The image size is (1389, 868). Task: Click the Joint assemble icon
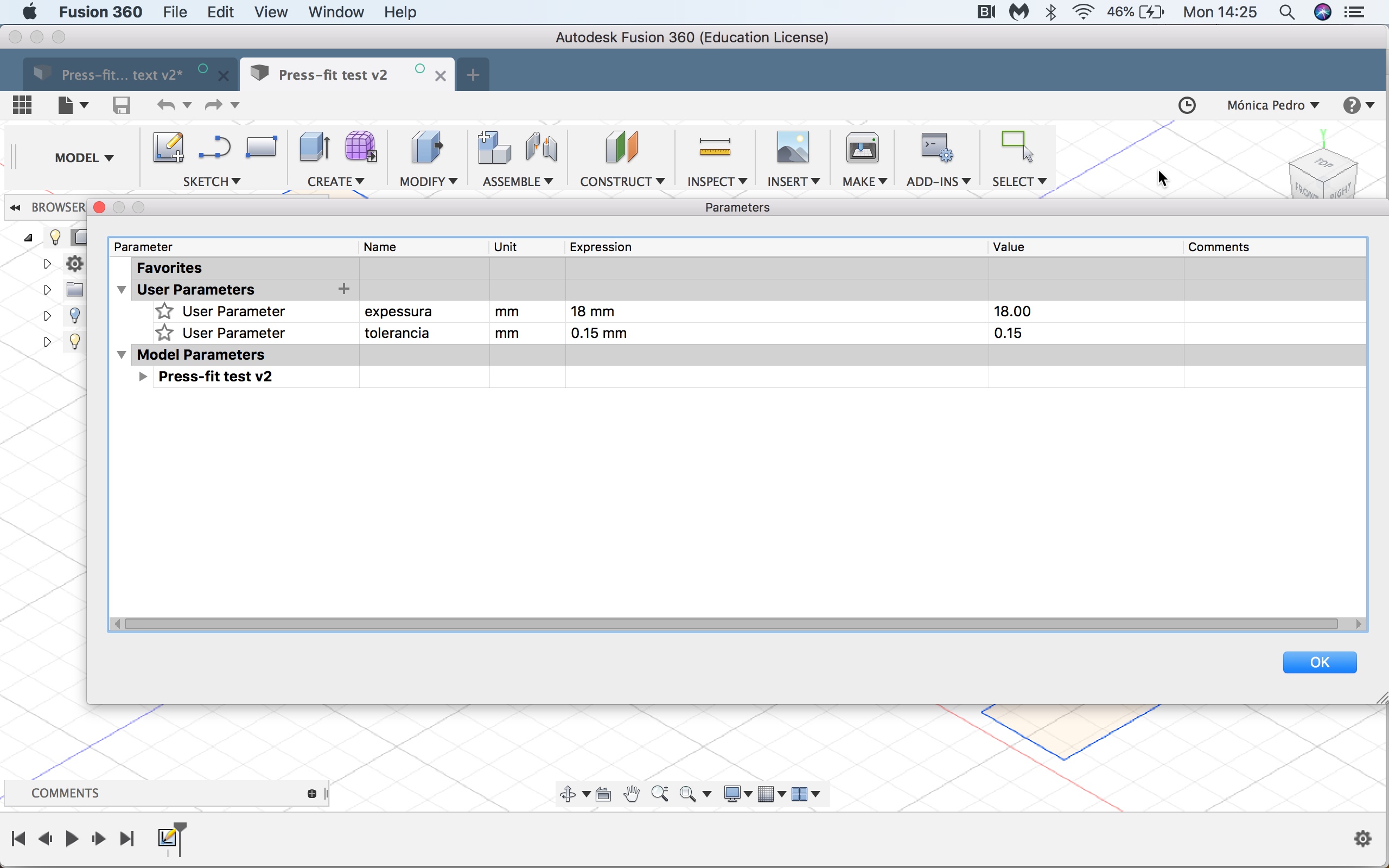coord(541,147)
